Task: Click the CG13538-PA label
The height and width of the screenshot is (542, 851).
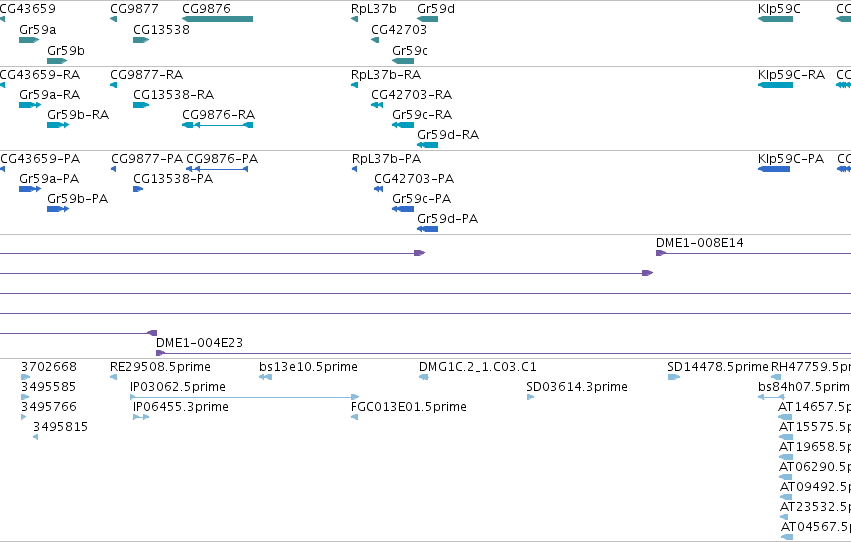Action: tap(173, 178)
